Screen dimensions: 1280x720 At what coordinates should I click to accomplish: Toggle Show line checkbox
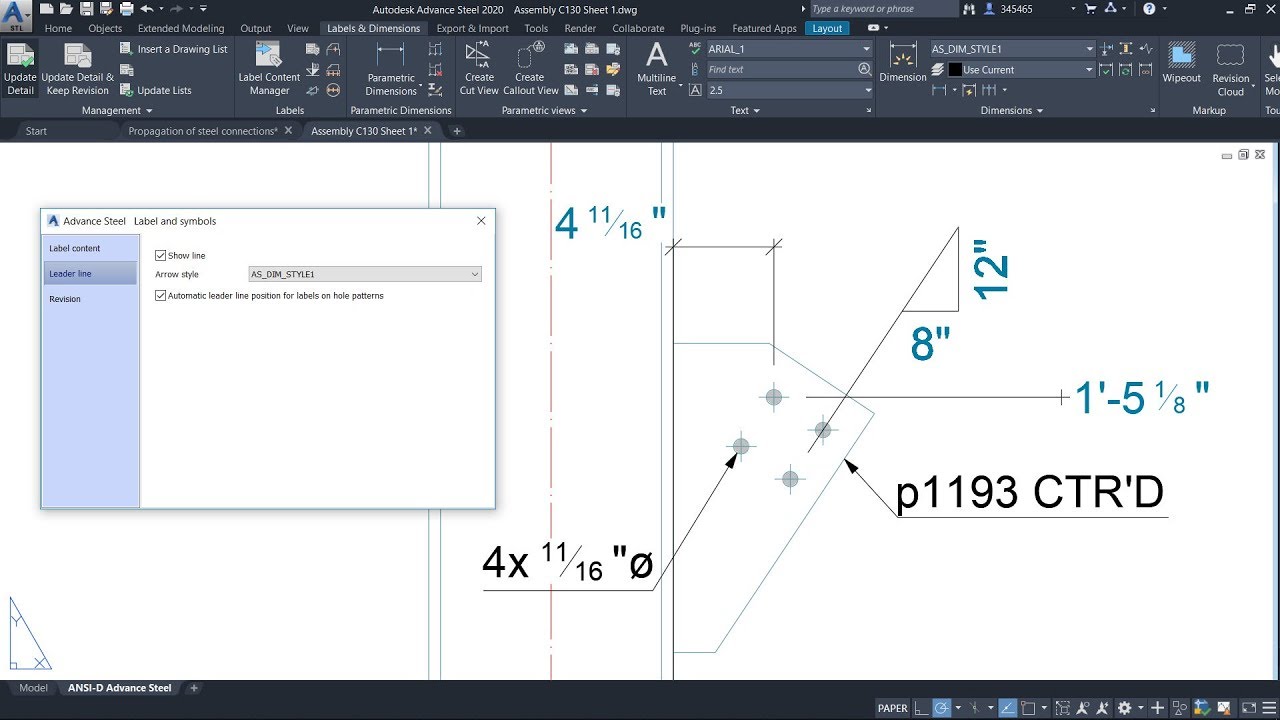click(160, 255)
